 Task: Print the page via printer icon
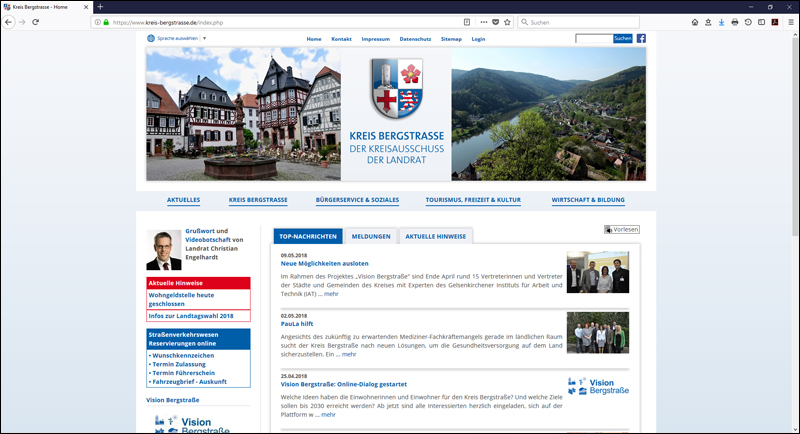click(x=735, y=22)
